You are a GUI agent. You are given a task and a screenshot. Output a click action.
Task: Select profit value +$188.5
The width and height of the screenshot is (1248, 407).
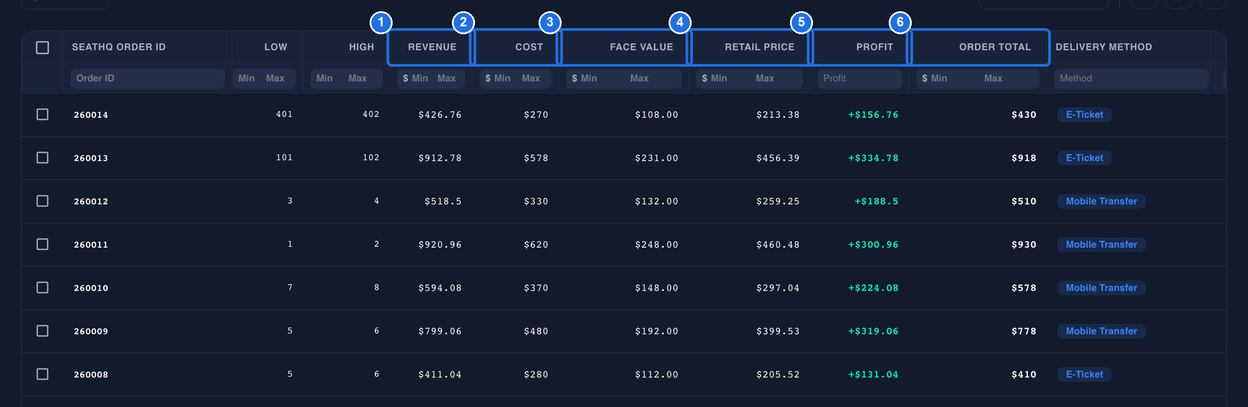pos(876,201)
